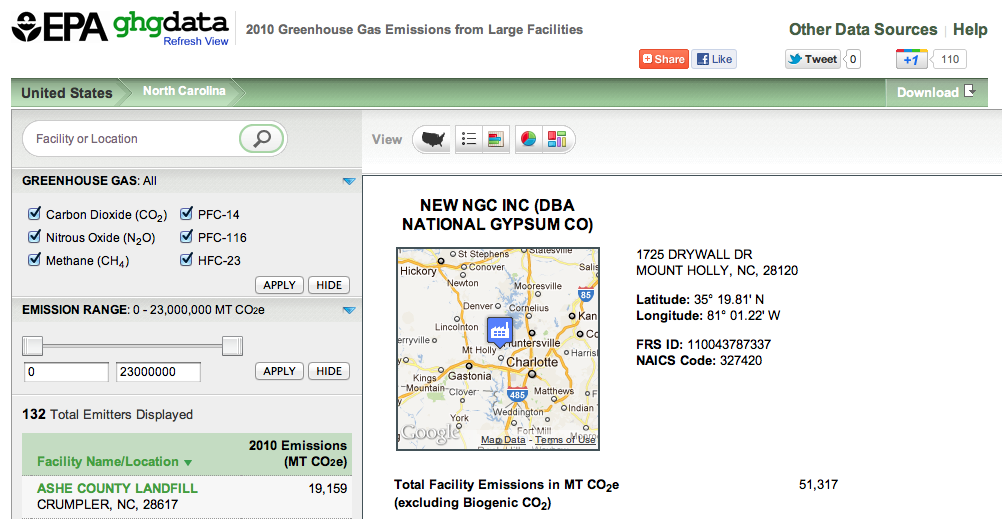The height and width of the screenshot is (519, 1002).
Task: Click the 132 Total Emitters Displayed text
Action: 107,414
